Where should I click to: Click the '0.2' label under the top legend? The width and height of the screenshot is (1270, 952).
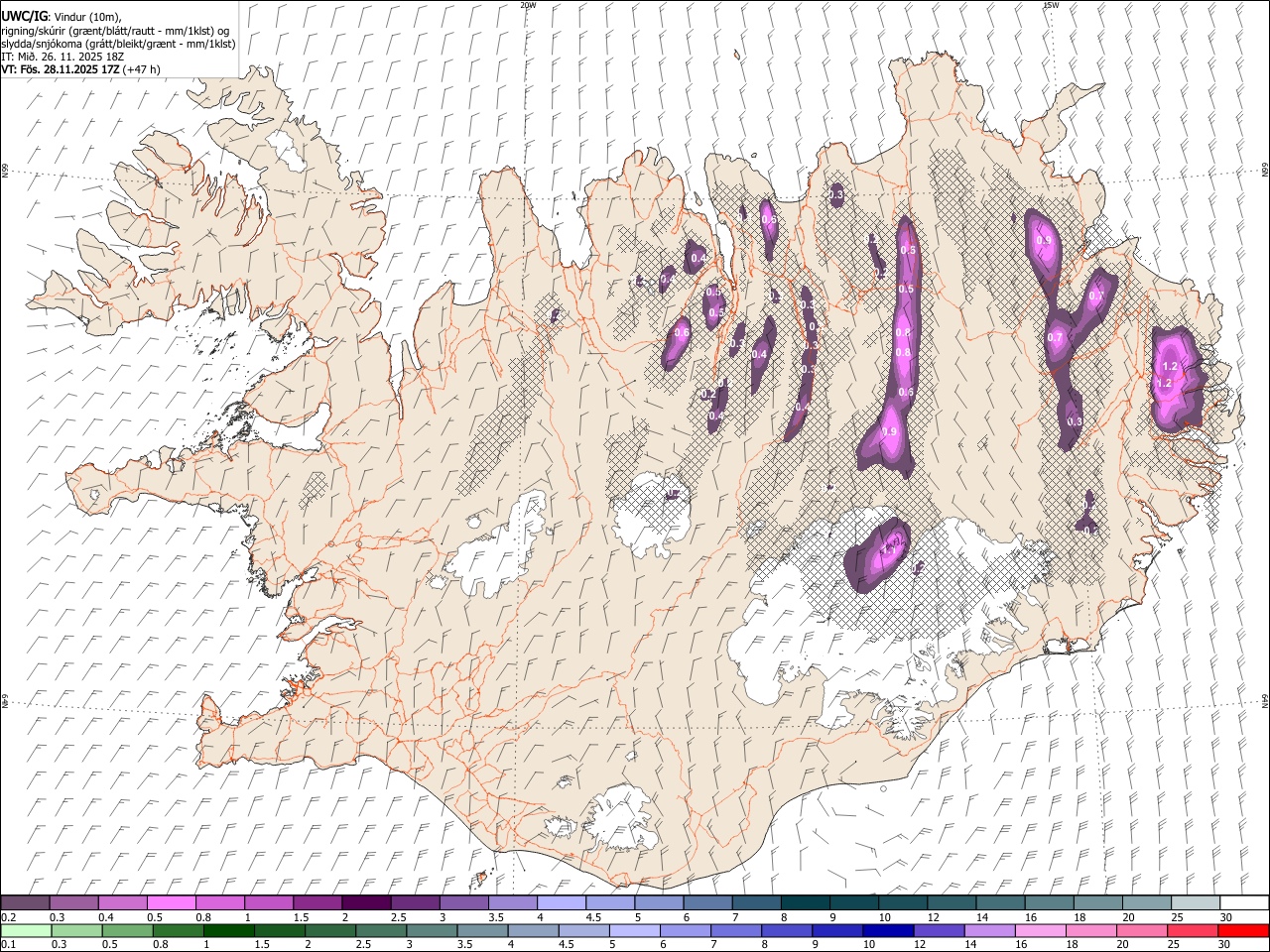click(x=8, y=917)
